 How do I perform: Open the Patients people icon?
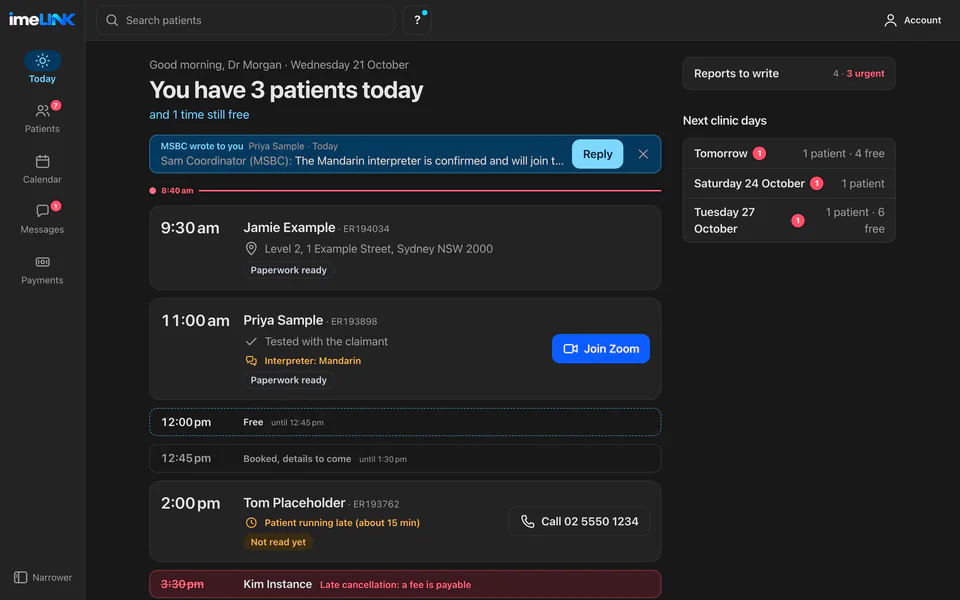[x=42, y=111]
